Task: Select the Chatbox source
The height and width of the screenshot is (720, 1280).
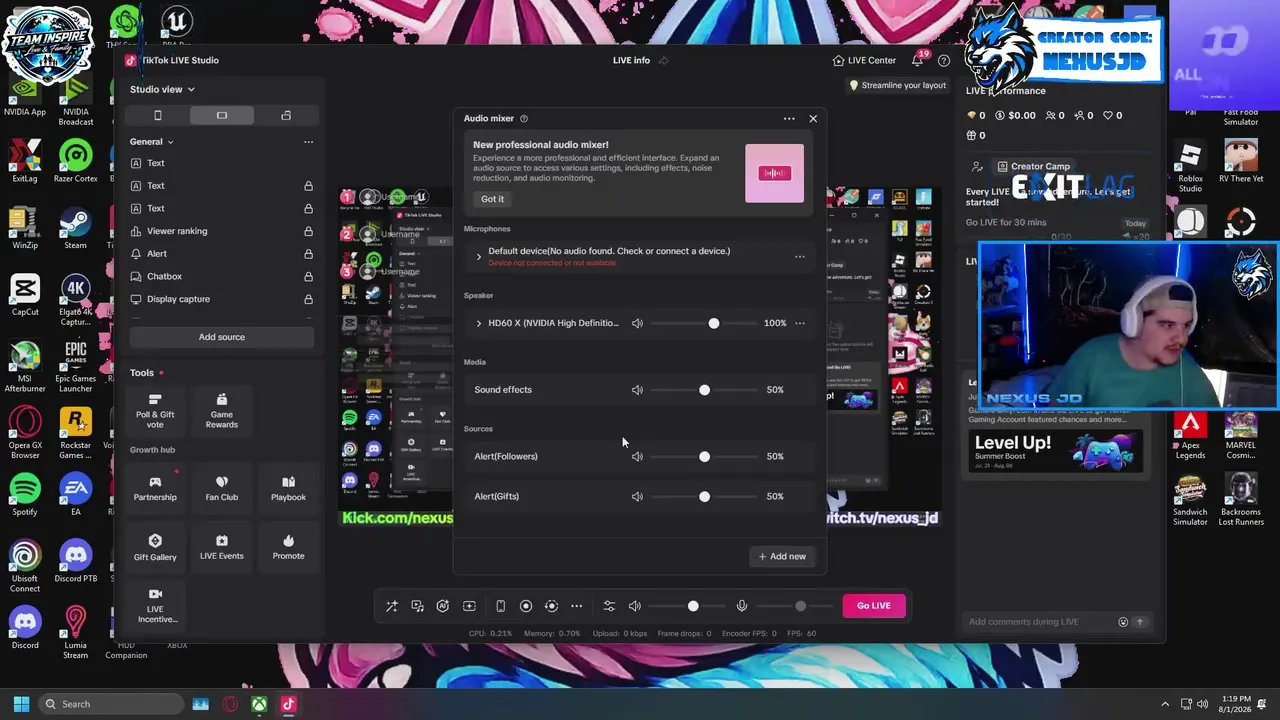Action: 164,276
